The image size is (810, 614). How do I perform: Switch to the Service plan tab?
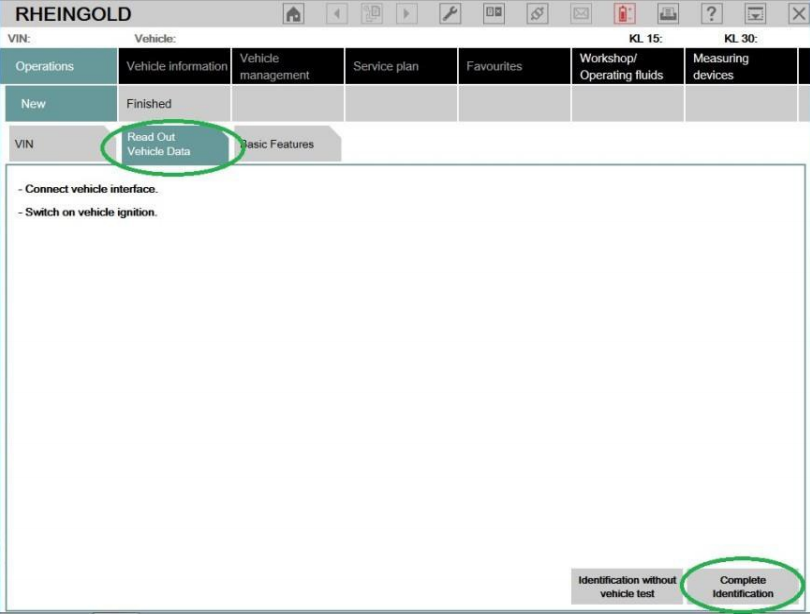click(401, 66)
